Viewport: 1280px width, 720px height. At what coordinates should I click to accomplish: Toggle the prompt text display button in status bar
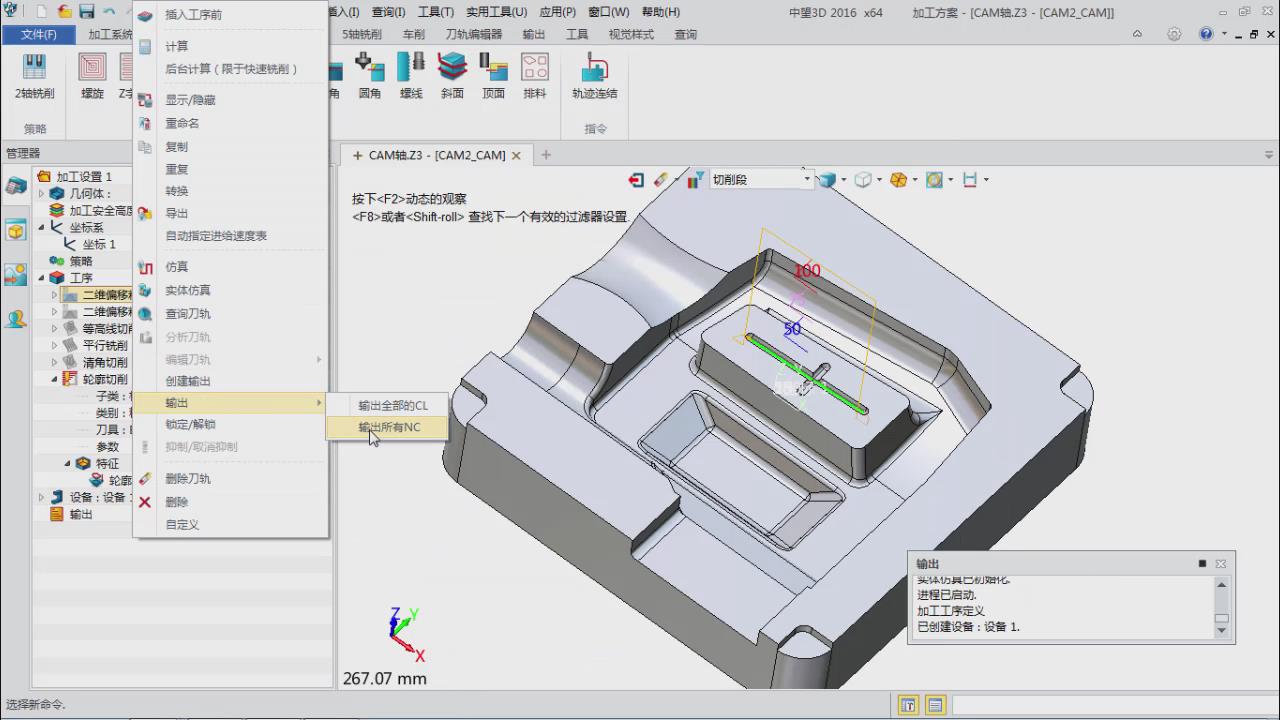point(909,705)
